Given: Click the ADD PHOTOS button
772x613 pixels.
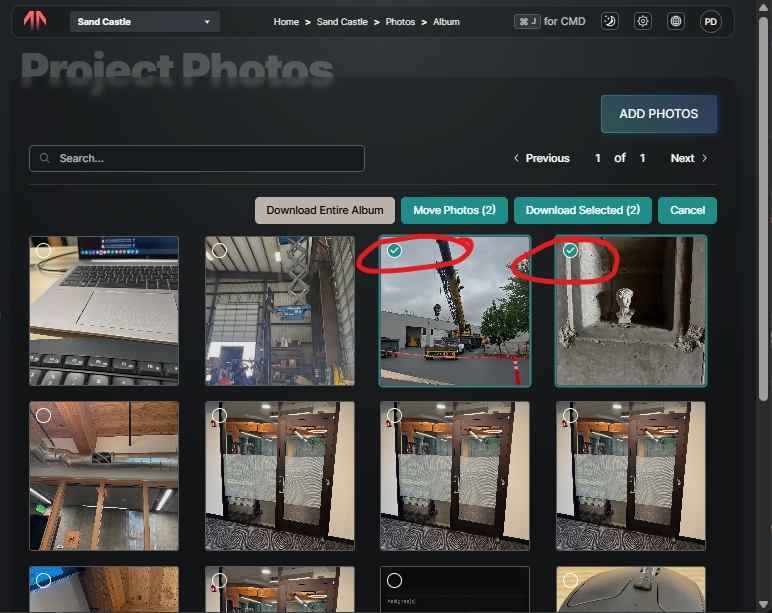Looking at the screenshot, I should (658, 114).
